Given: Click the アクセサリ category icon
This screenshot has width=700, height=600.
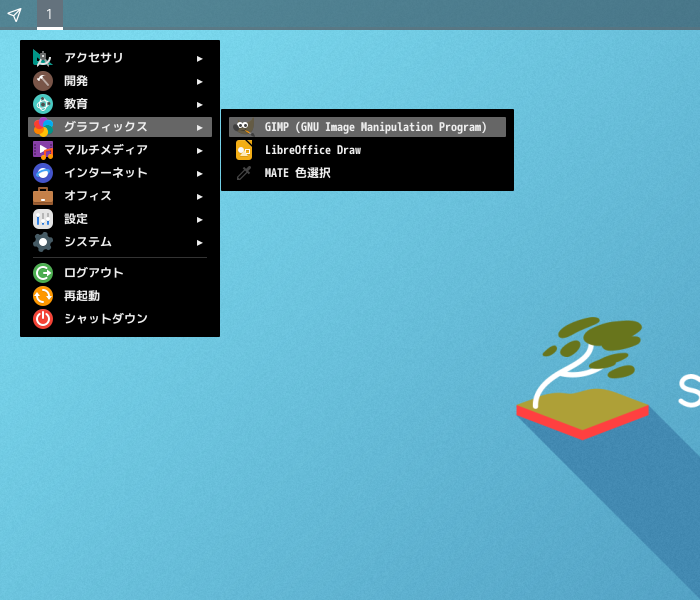Looking at the screenshot, I should coord(43,58).
